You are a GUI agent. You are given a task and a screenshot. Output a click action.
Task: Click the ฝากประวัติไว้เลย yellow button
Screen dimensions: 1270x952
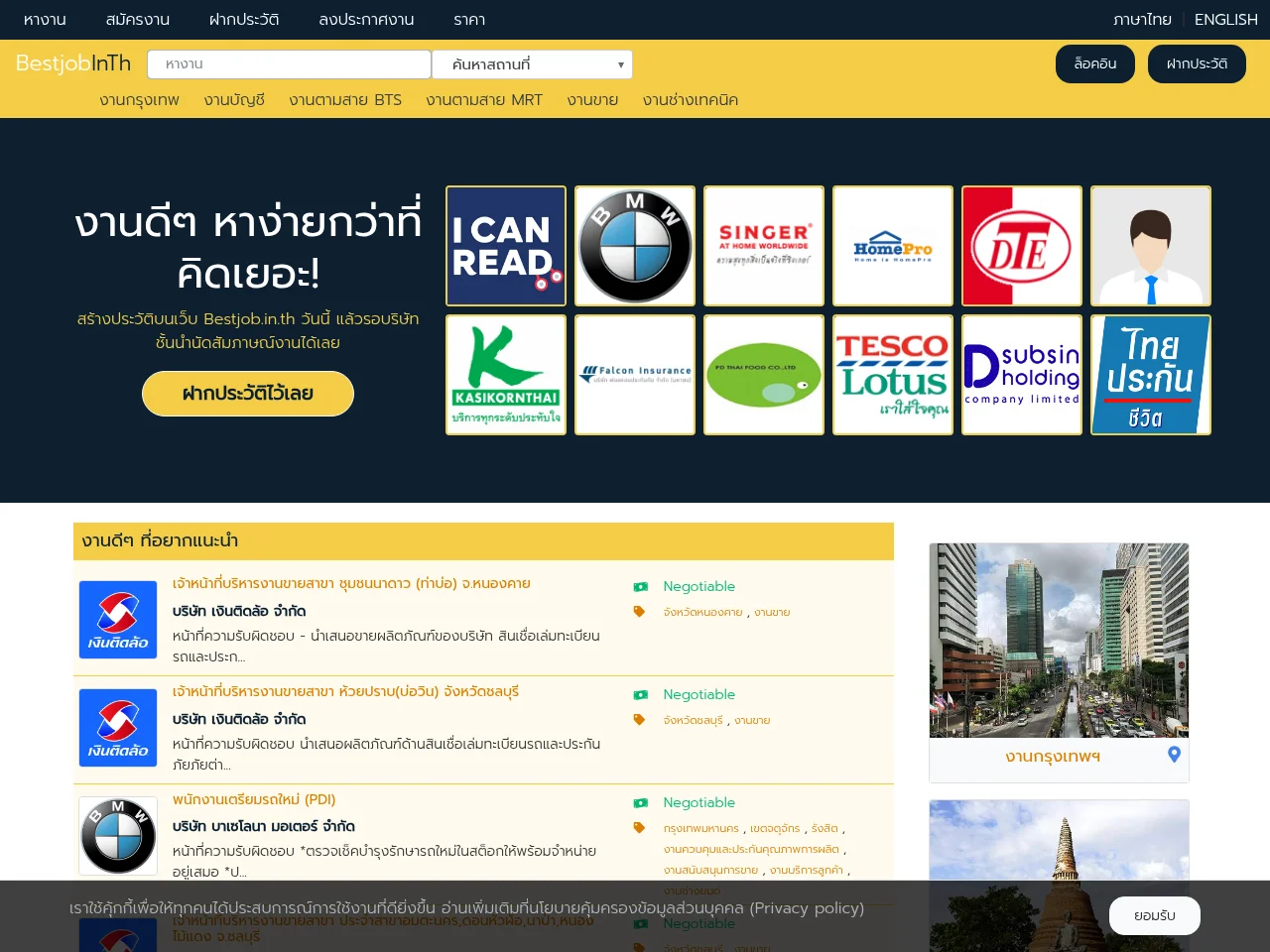(x=248, y=394)
